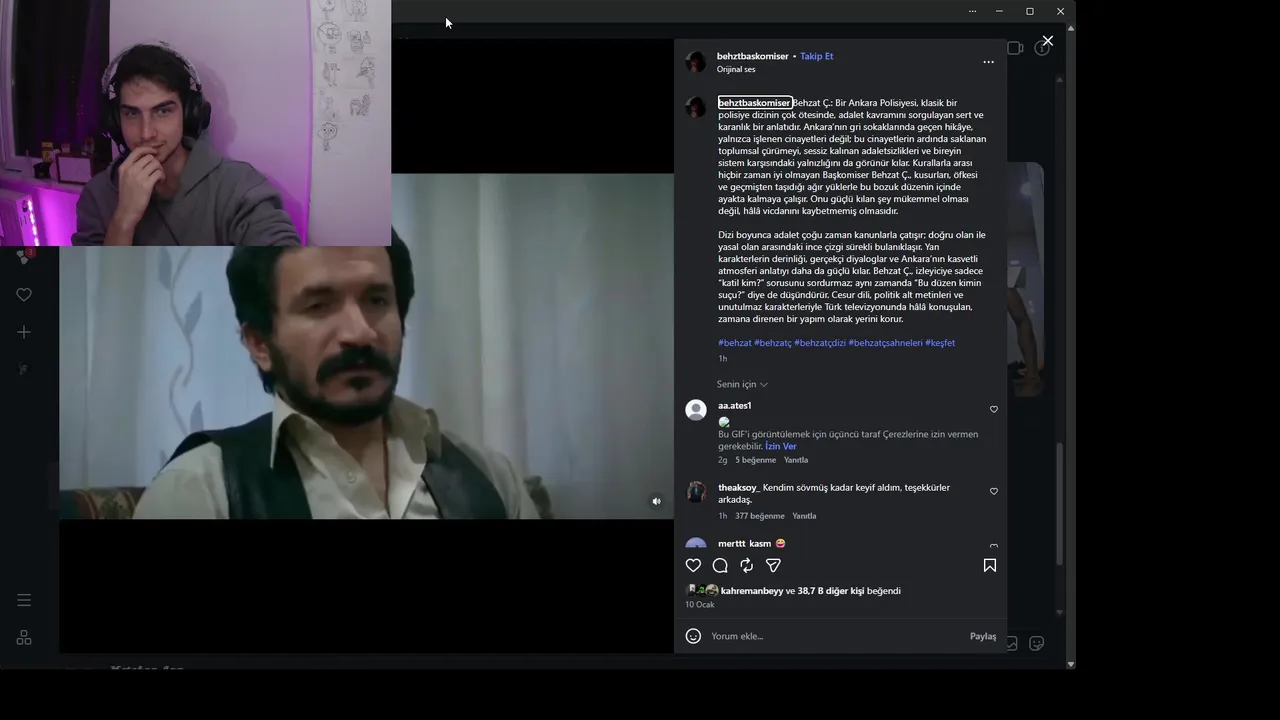Image resolution: width=1280 pixels, height=720 pixels.
Task: Click the caption's 'behztbaskomiser' username
Action: [x=754, y=103]
